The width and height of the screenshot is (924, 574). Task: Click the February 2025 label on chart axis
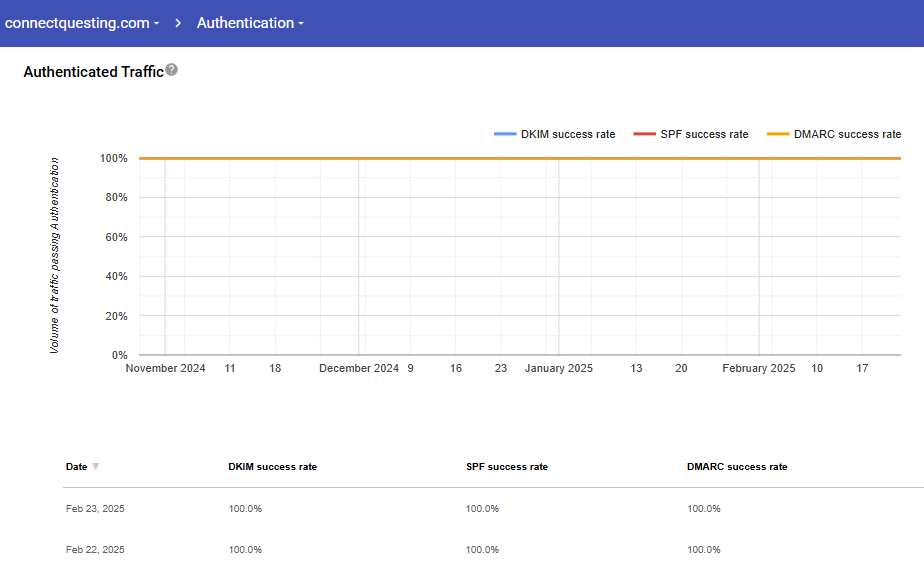[759, 368]
